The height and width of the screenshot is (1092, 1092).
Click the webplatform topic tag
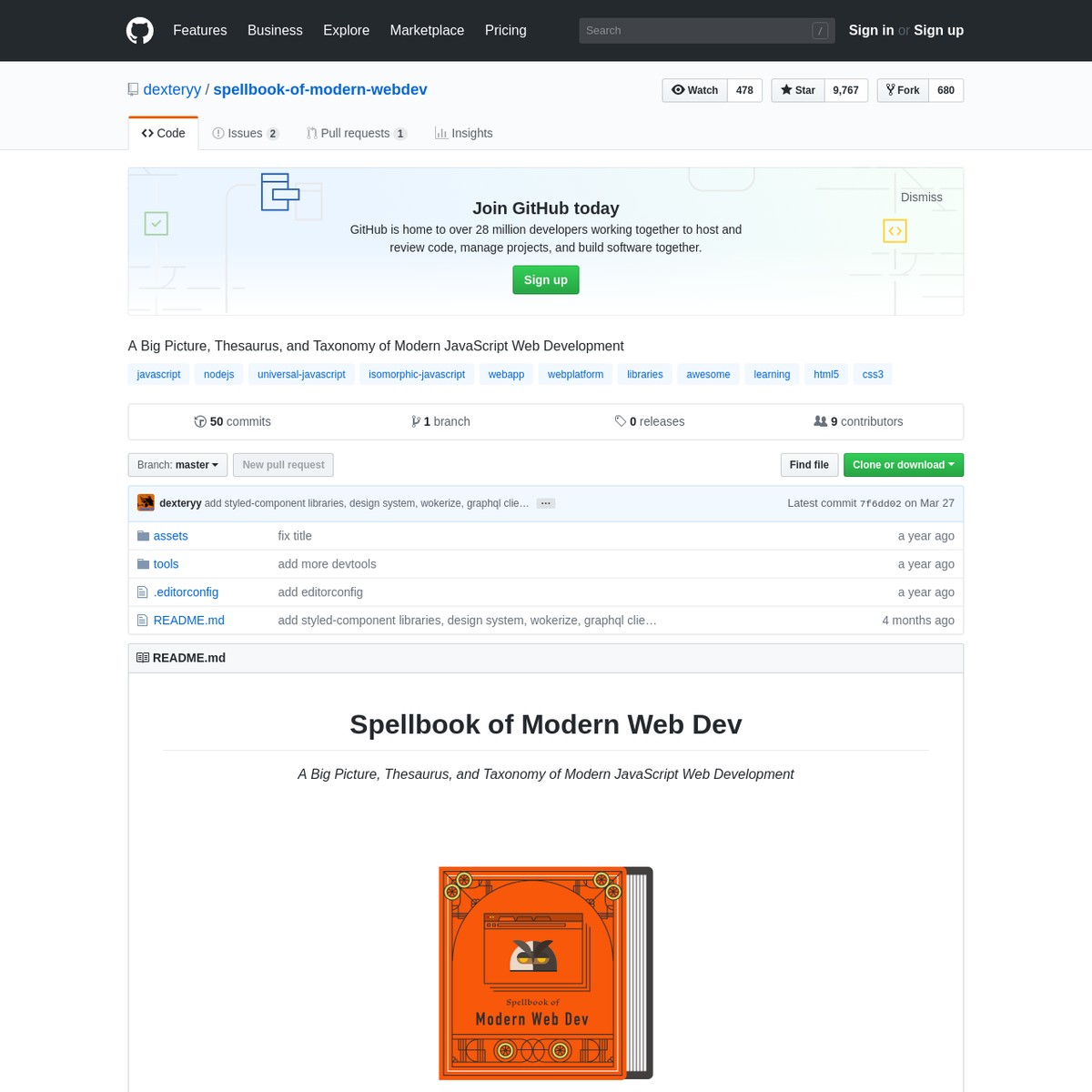coord(575,375)
